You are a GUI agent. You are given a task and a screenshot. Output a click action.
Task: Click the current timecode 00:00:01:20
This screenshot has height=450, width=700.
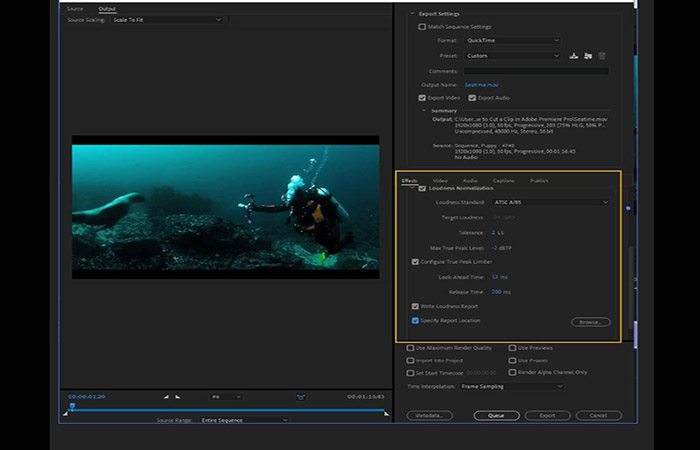[x=87, y=396]
